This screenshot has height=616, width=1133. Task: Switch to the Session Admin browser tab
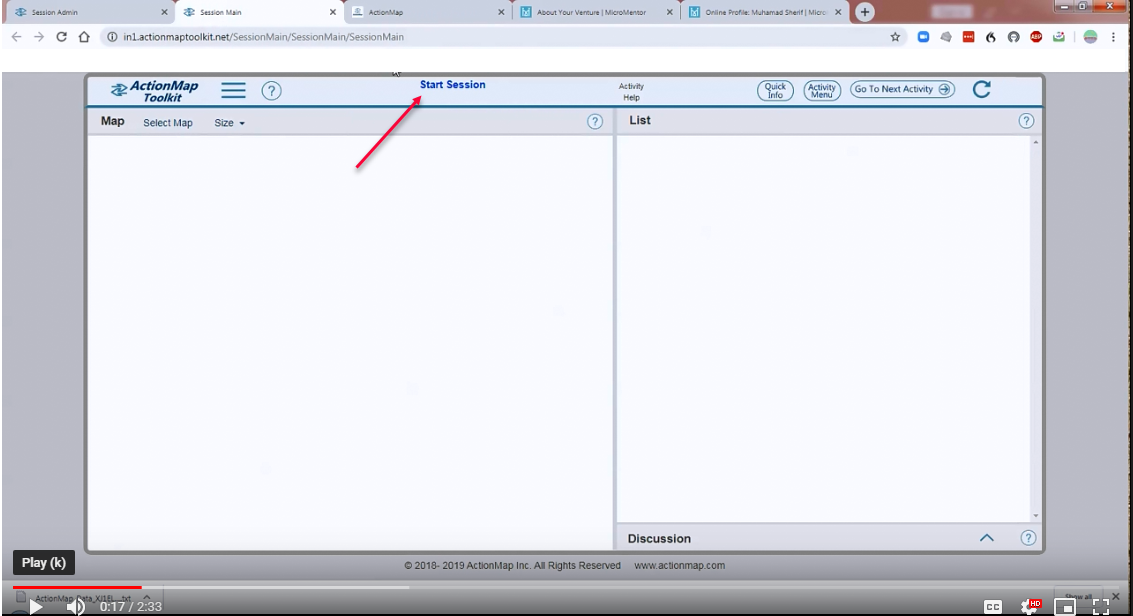tap(85, 12)
